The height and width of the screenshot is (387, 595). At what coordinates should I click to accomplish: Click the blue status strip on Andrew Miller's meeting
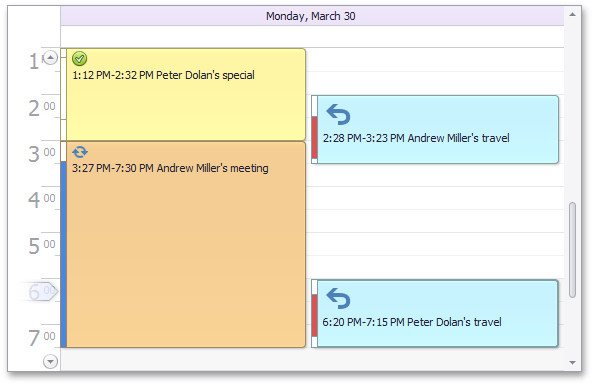coord(64,254)
